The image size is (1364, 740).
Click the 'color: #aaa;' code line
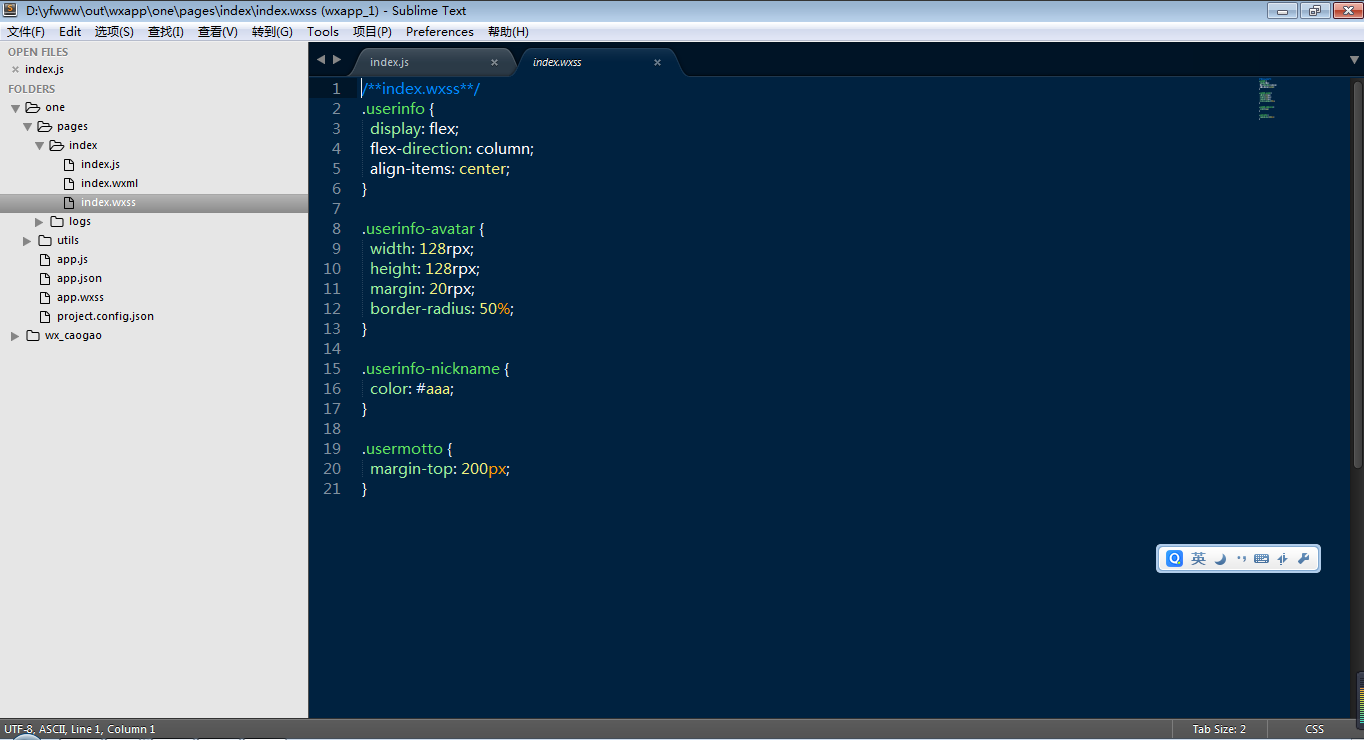[412, 389]
